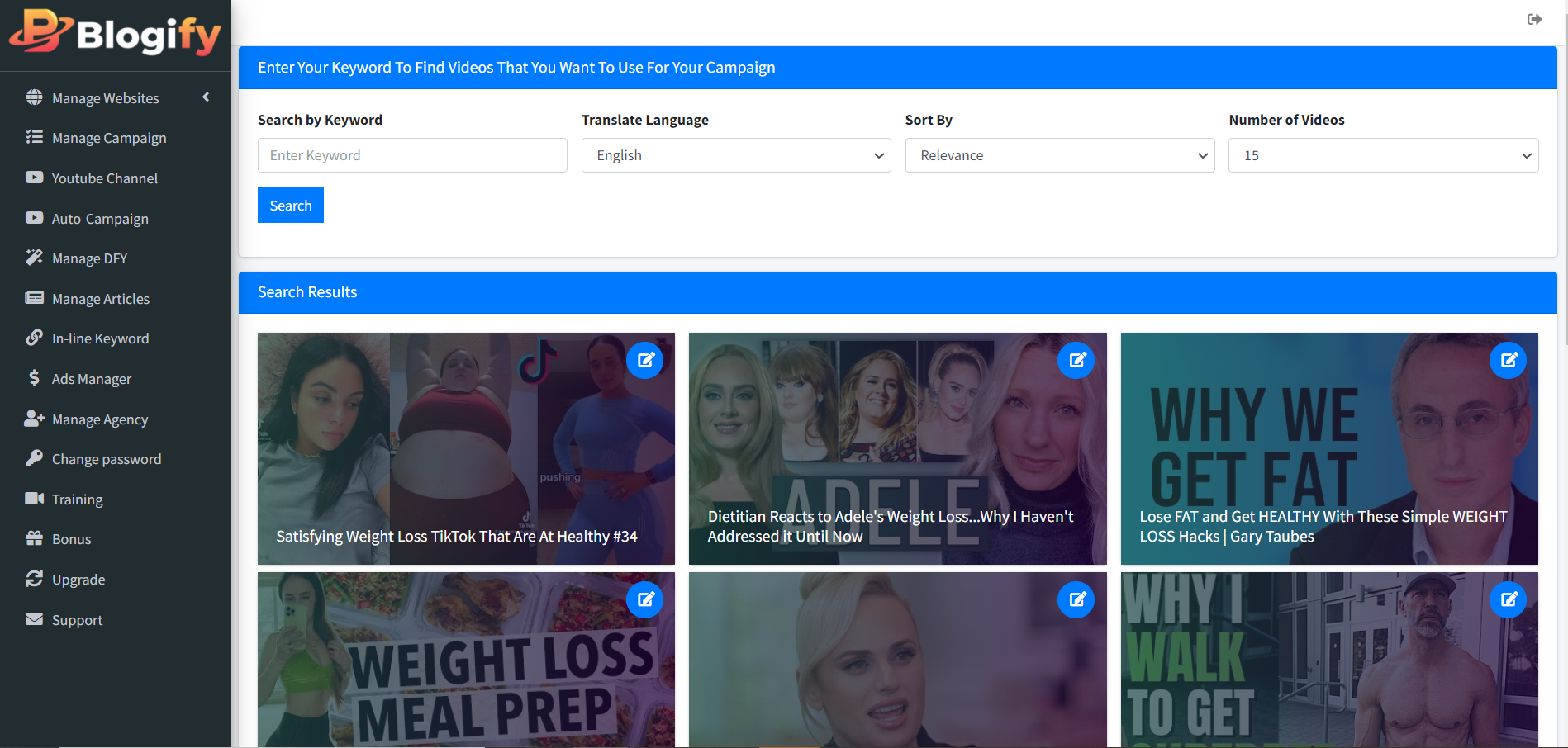1568x748 pixels.
Task: Focus the Enter Keyword search field
Action: pyautogui.click(x=412, y=155)
